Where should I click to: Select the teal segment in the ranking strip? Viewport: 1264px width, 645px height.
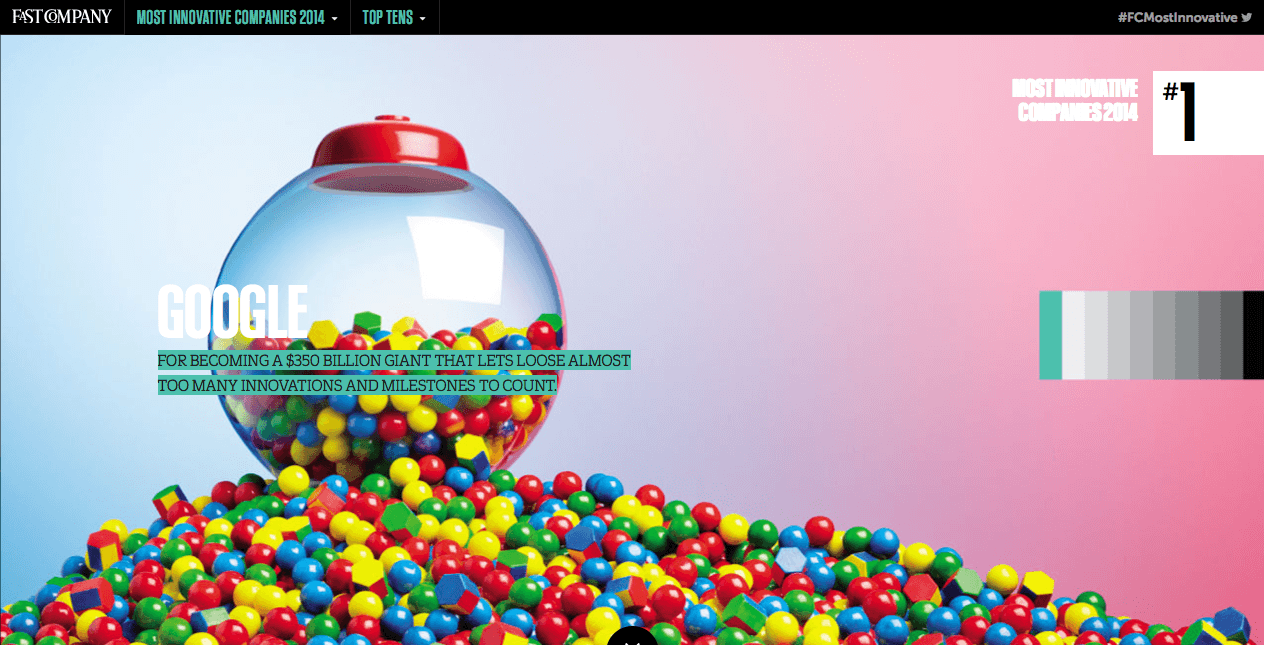click(x=1050, y=335)
